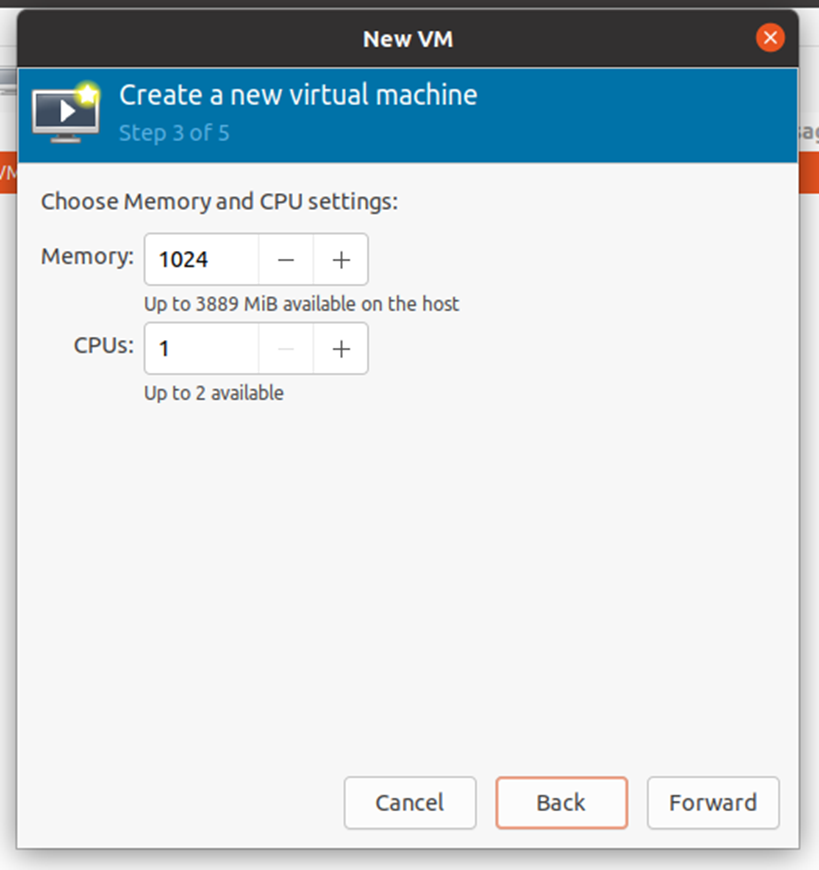This screenshot has width=819, height=870.
Task: Click the CPUs: label
Action: click(104, 346)
